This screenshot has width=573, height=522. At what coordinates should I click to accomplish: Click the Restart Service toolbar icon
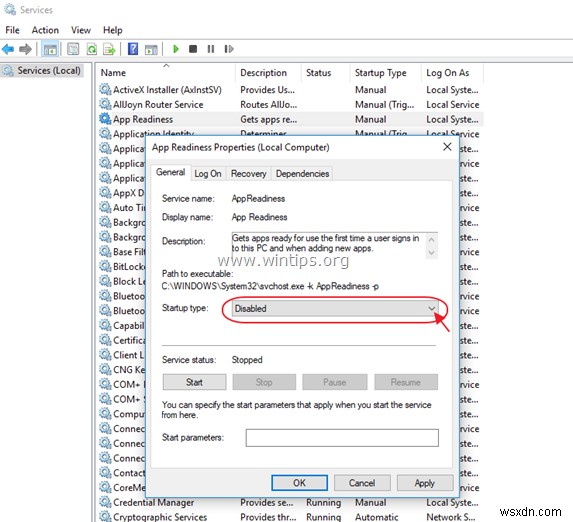(x=229, y=49)
